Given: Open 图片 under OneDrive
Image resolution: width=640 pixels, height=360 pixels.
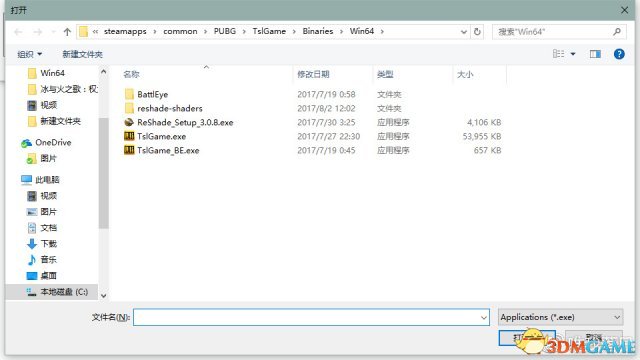Looking at the screenshot, I should (x=48, y=158).
